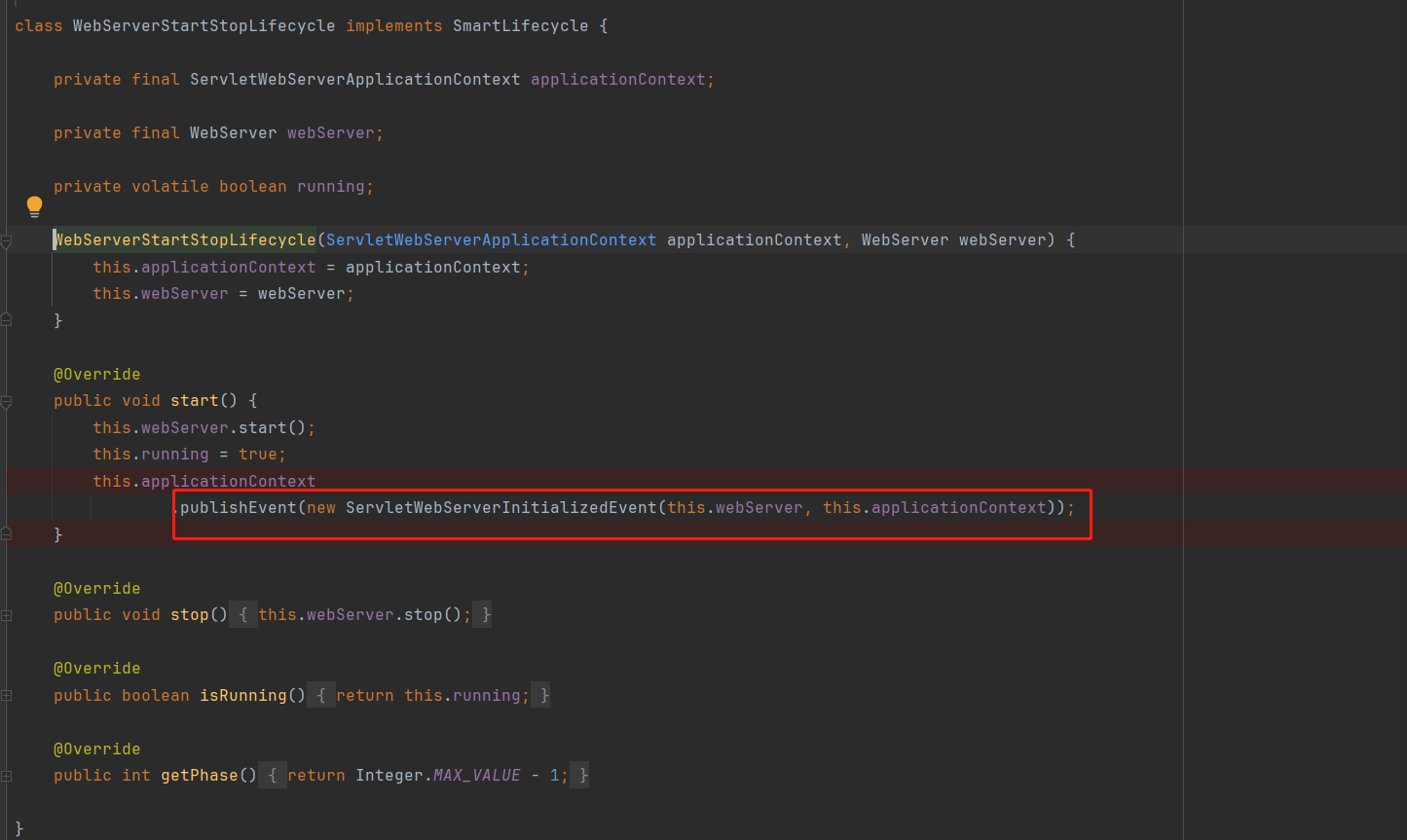
Task: Click the fold end marker at start() closing brace
Action: click(6, 533)
